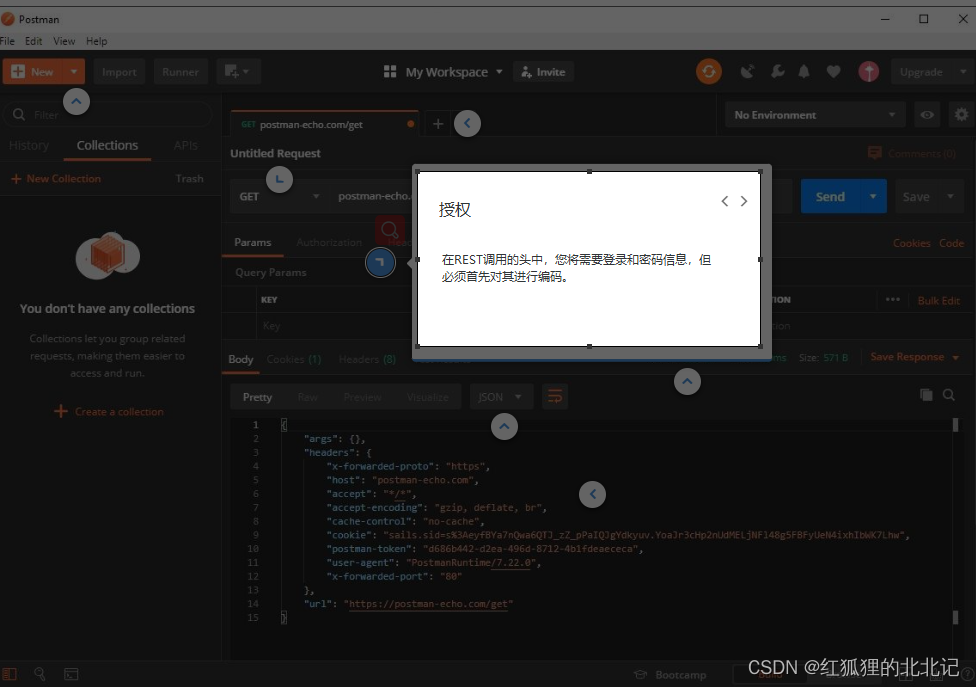
Task: Select the response Body tab
Action: (240, 359)
